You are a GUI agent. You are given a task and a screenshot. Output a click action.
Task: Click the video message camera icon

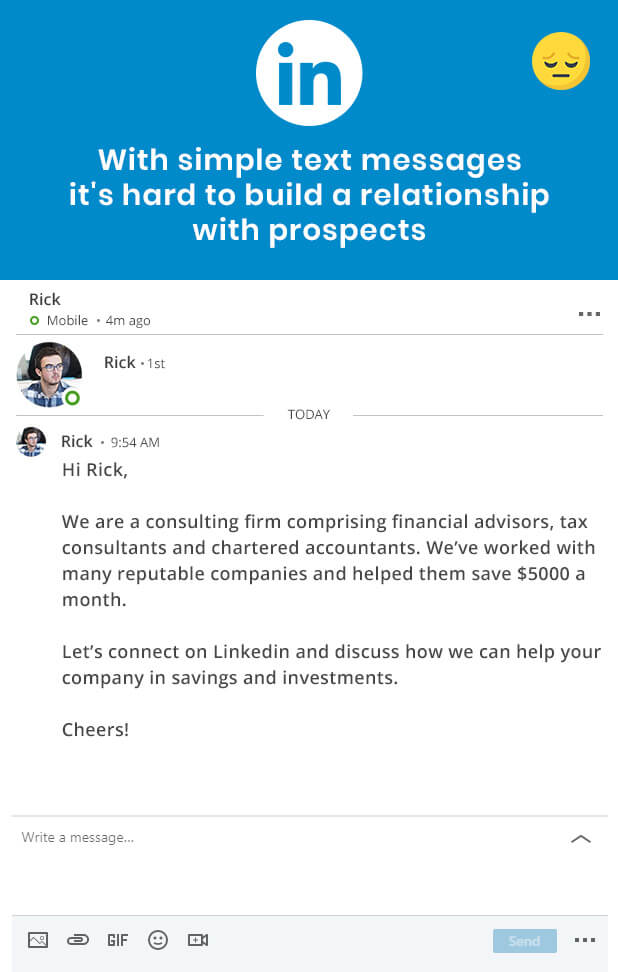(198, 940)
